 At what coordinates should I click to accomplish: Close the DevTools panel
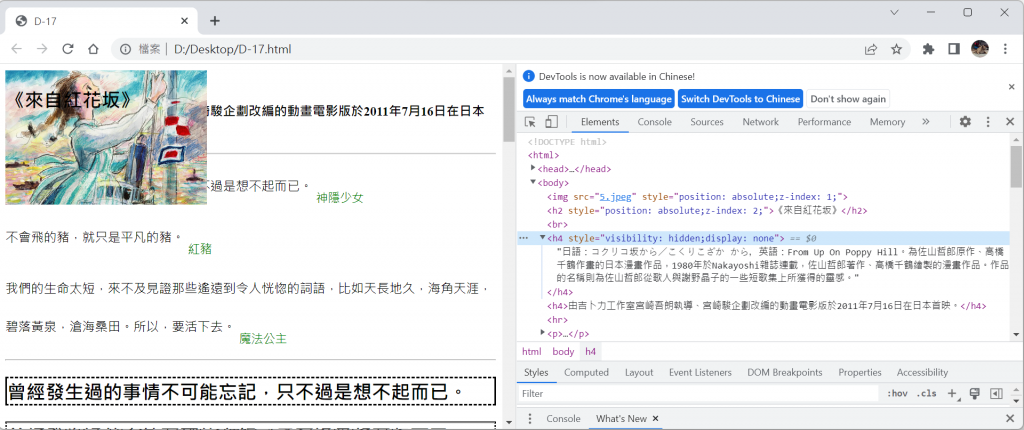[1010, 122]
